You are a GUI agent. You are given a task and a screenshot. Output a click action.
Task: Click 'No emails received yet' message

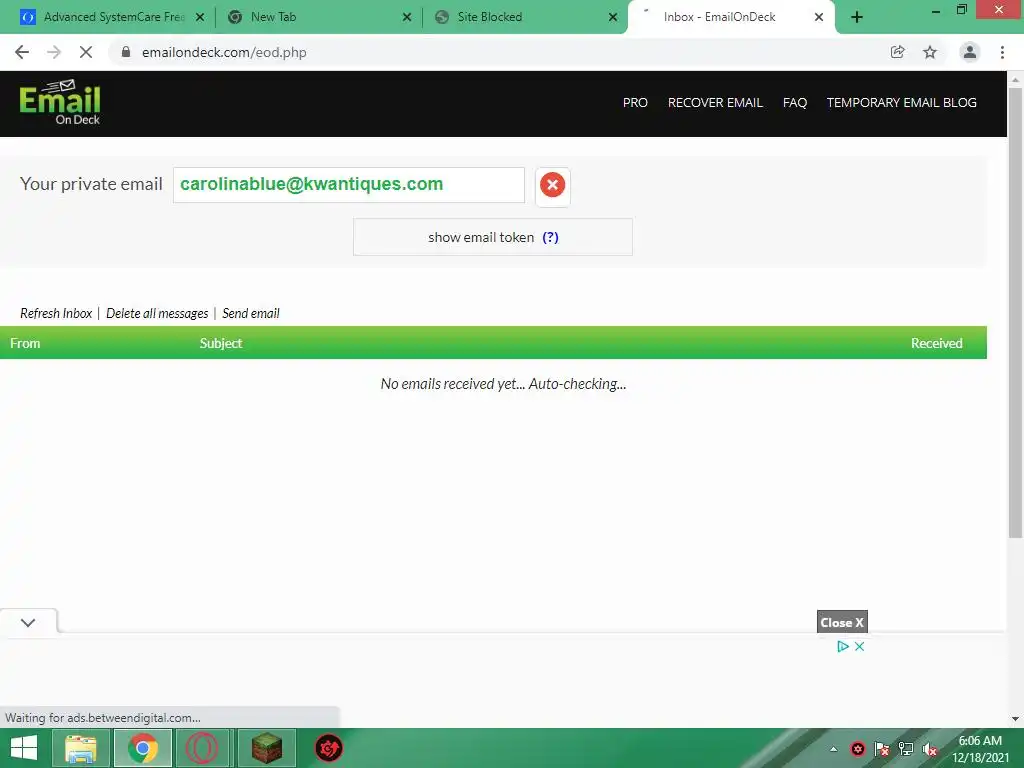click(503, 384)
